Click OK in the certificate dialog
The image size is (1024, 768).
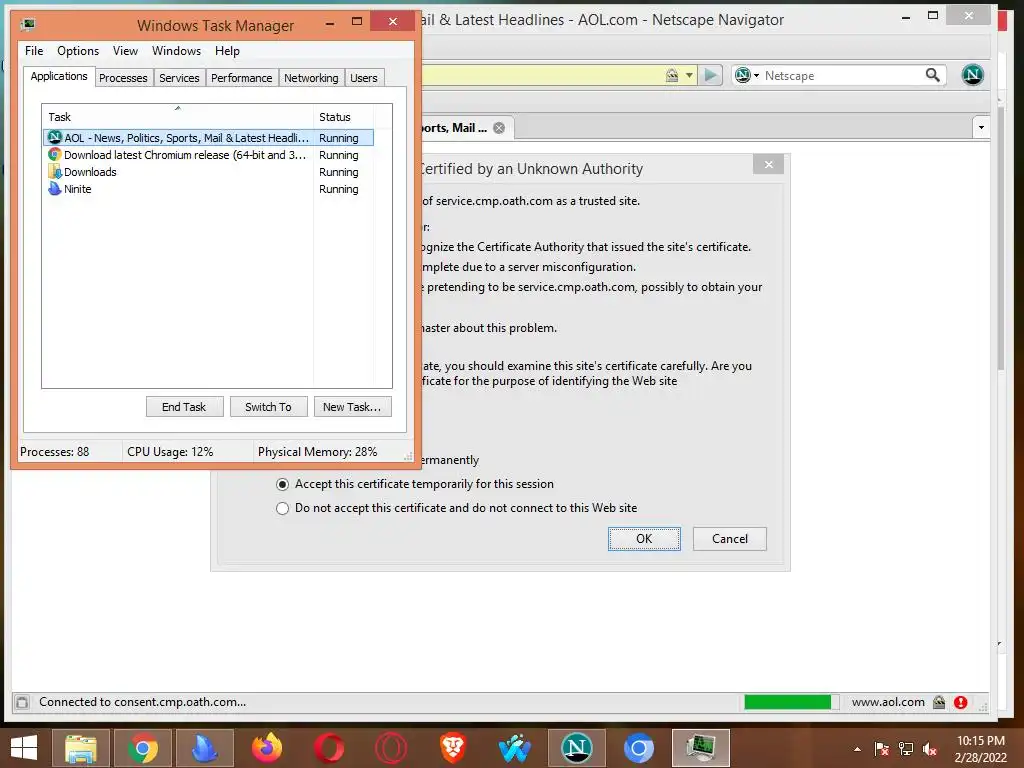pos(644,539)
